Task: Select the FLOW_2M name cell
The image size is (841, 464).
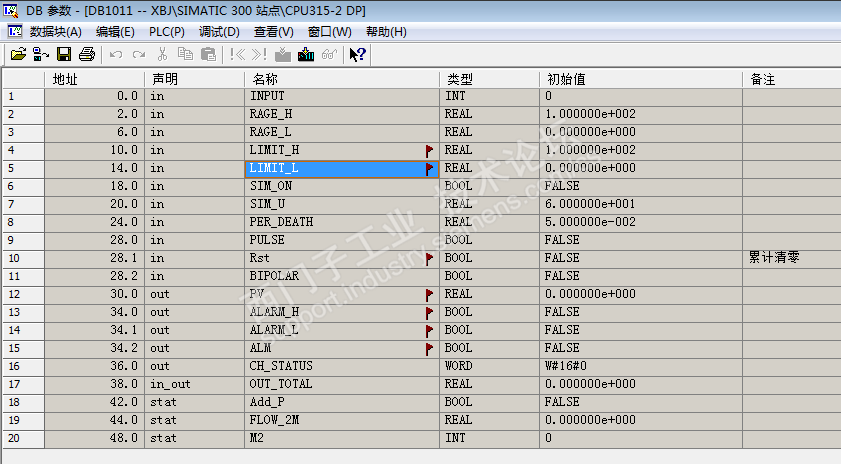Action: (342, 421)
